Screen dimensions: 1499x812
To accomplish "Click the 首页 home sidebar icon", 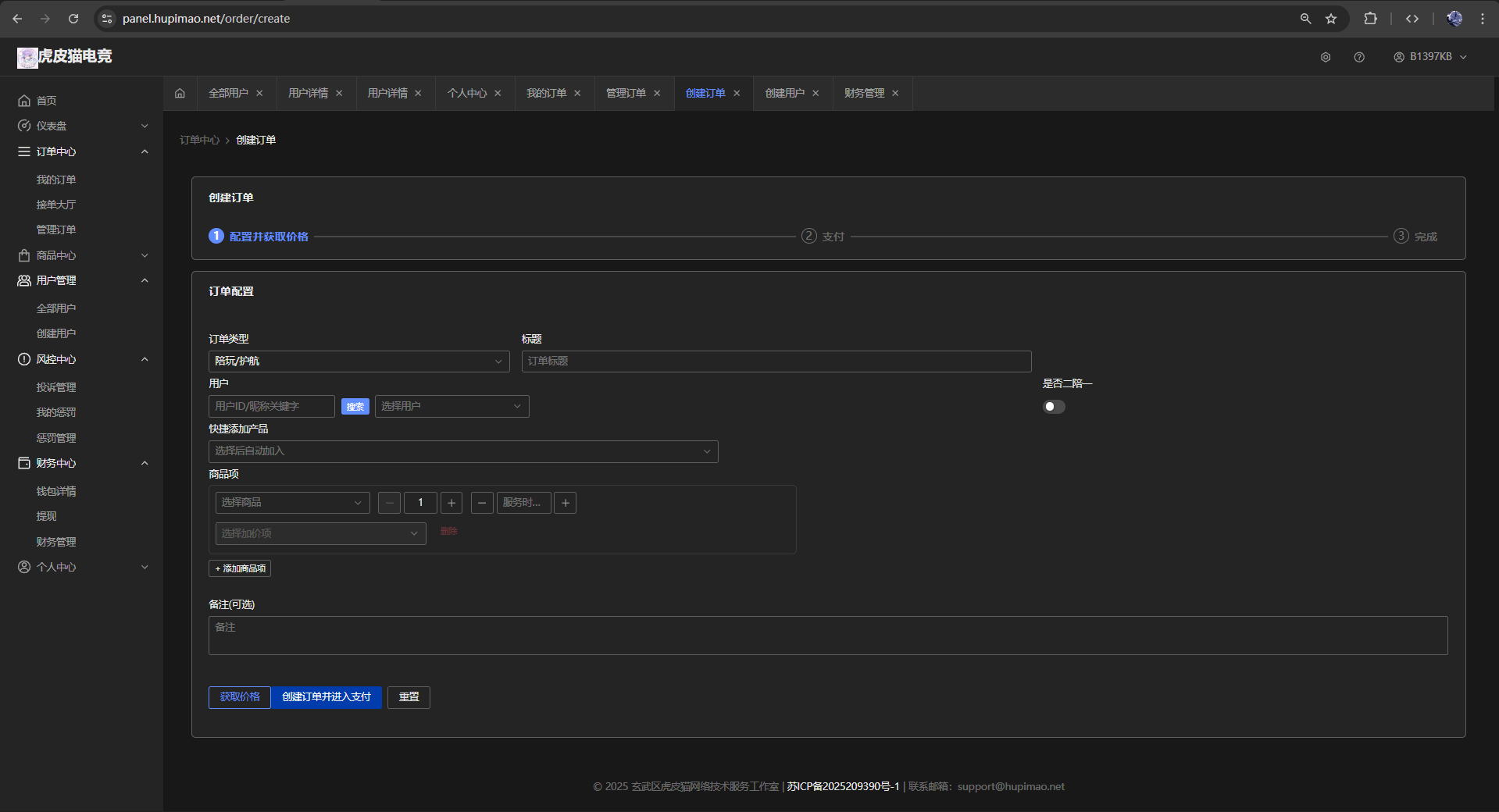I will tap(24, 101).
